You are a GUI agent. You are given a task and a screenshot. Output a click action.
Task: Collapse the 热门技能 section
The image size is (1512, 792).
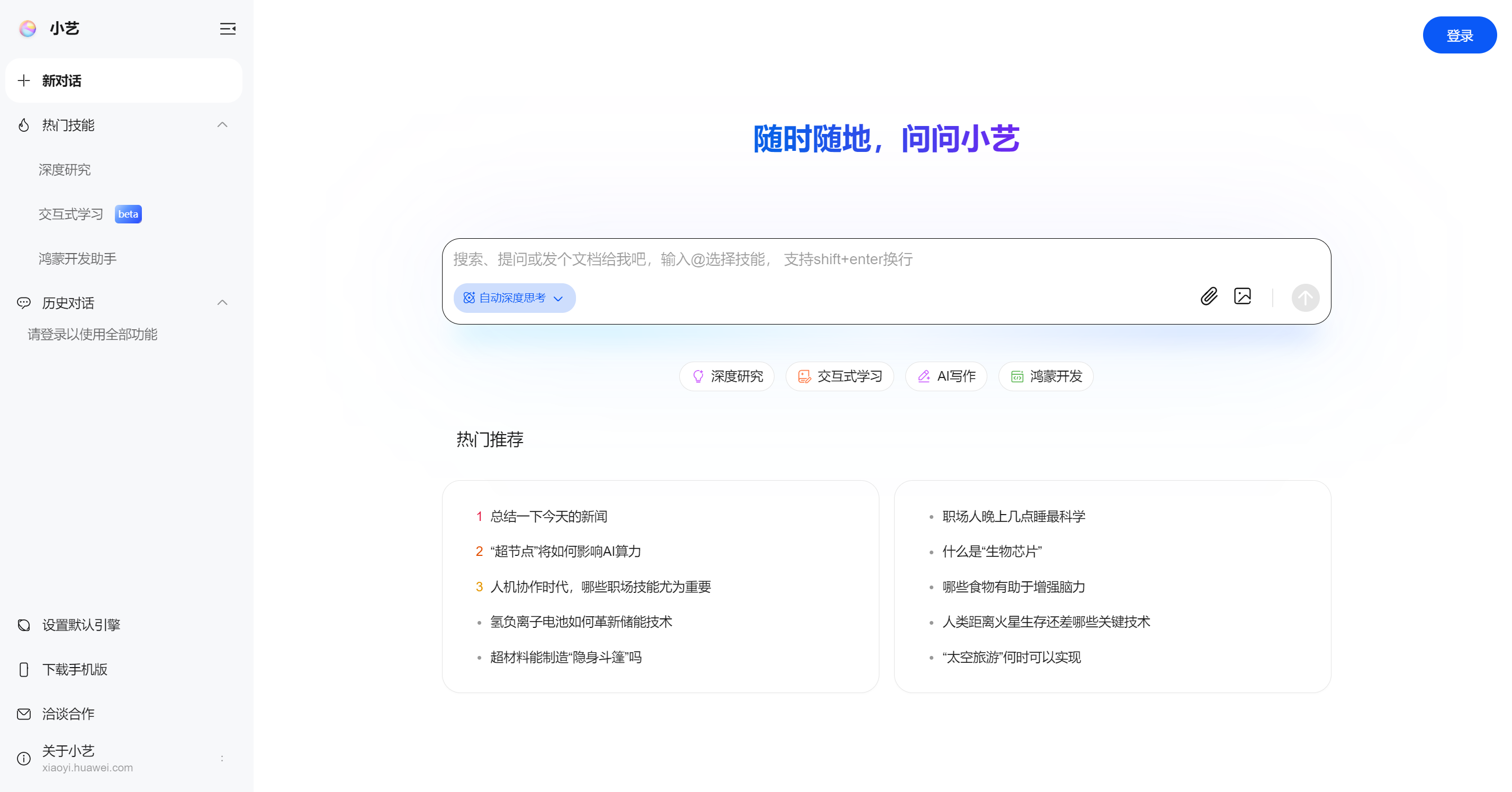click(x=222, y=124)
